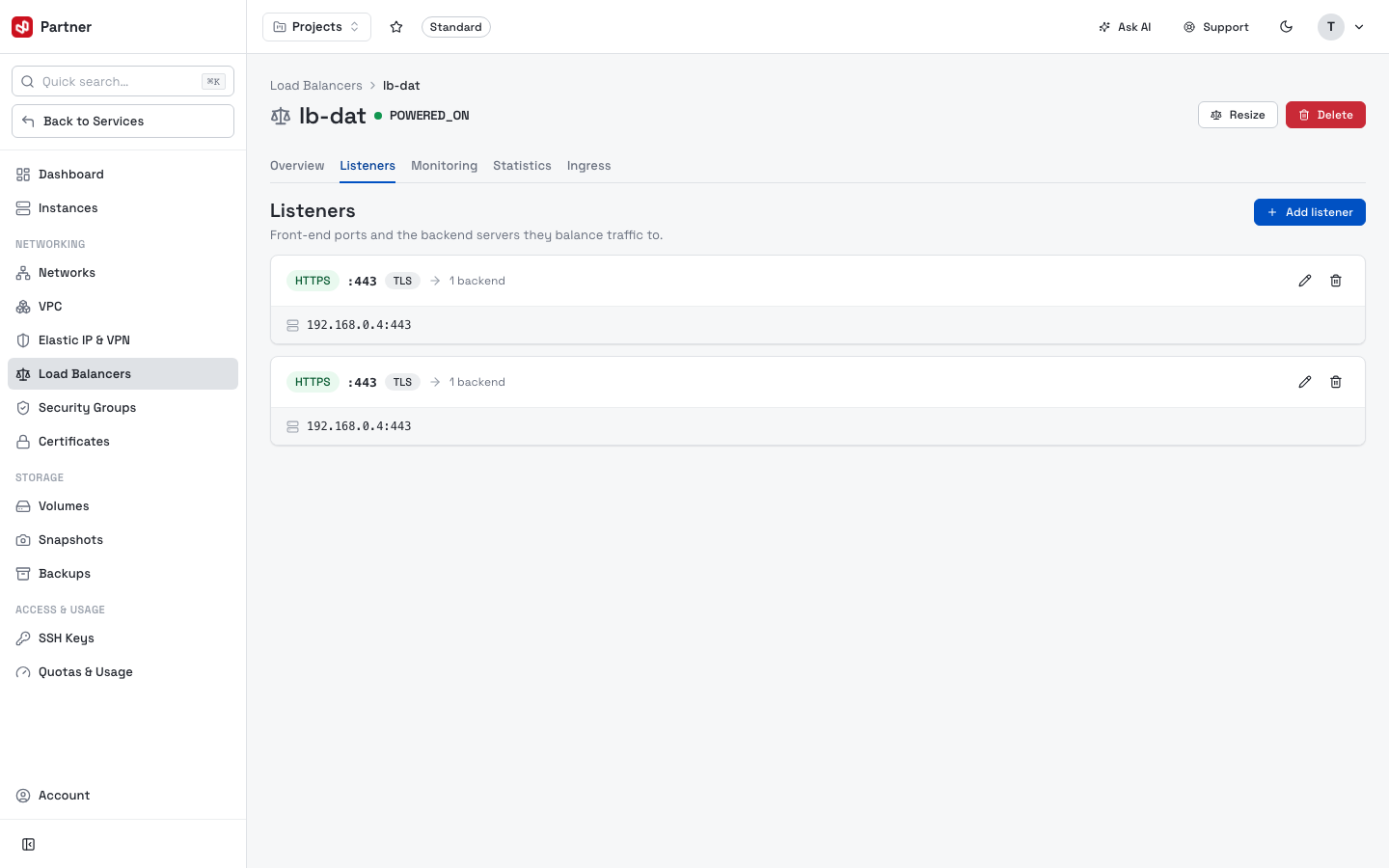Switch to the Overview tab
This screenshot has height=868, width=1389.
[297, 166]
